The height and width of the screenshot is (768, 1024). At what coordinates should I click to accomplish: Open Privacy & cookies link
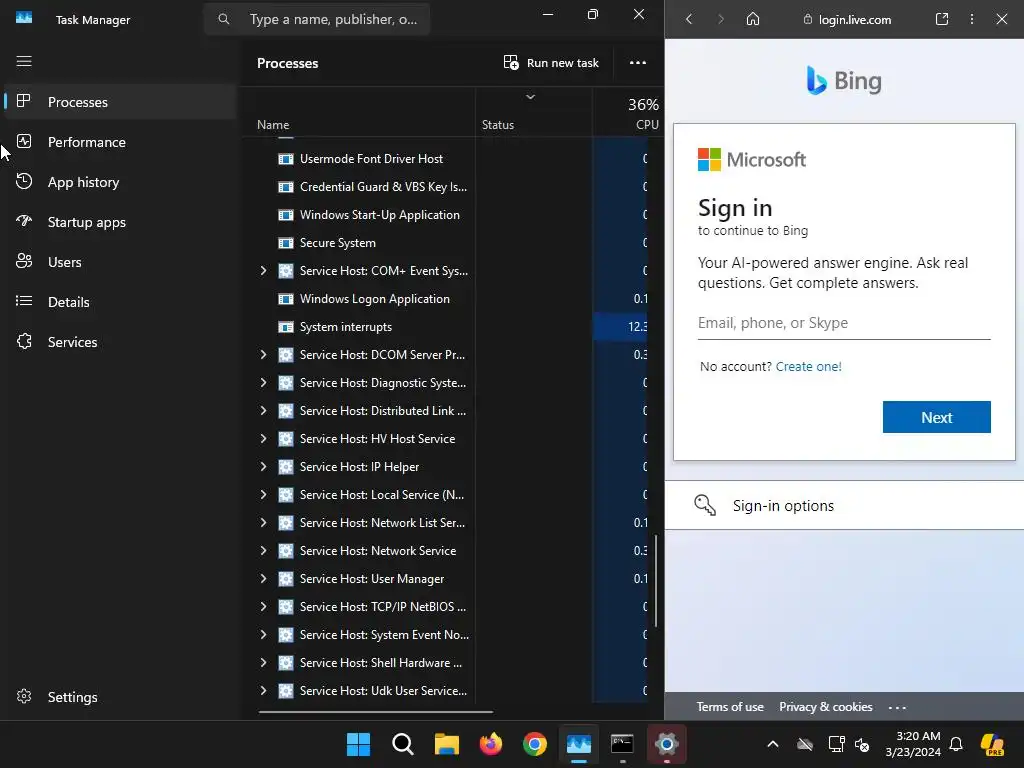[x=825, y=707]
